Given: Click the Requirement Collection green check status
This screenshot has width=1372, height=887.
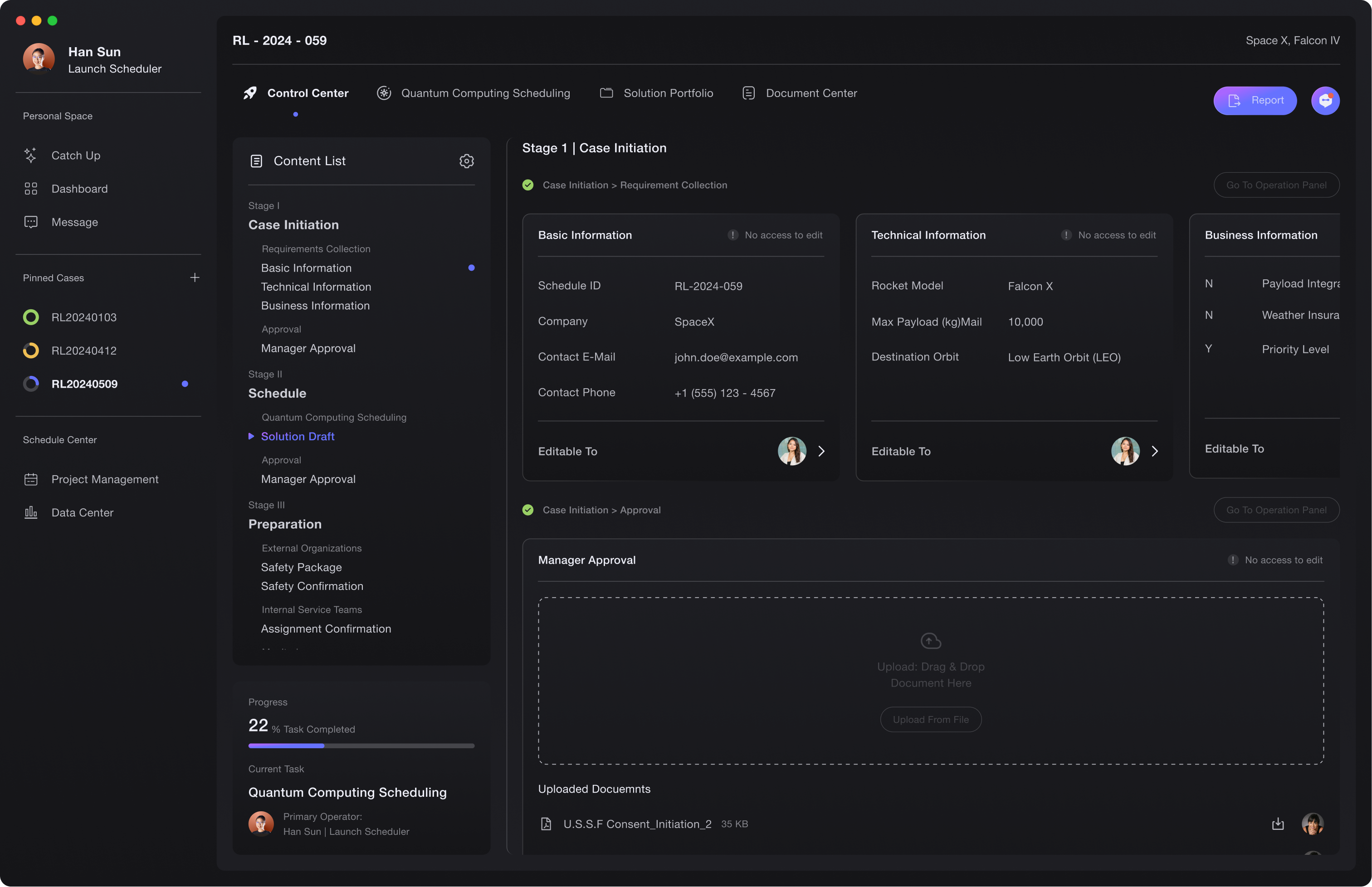Looking at the screenshot, I should pos(527,185).
